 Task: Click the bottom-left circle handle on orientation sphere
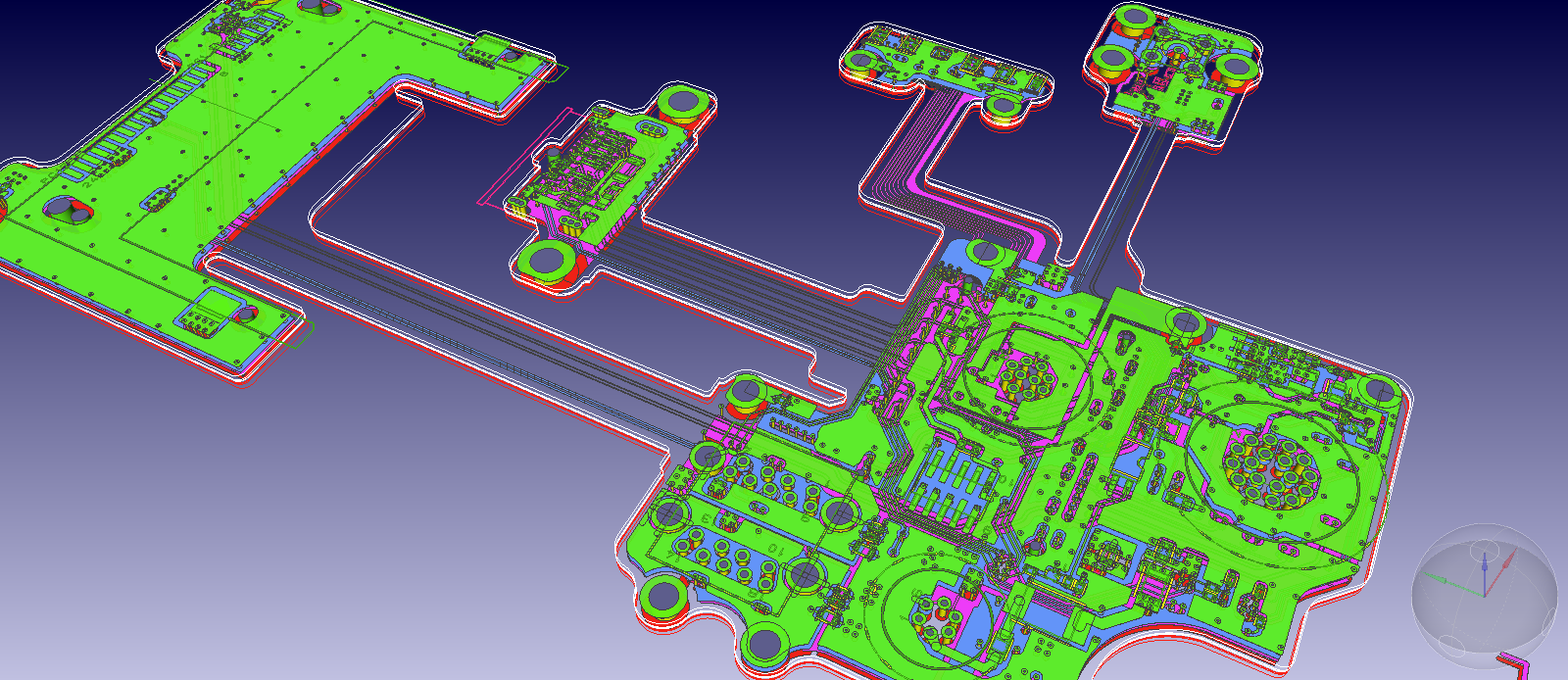[1450, 646]
